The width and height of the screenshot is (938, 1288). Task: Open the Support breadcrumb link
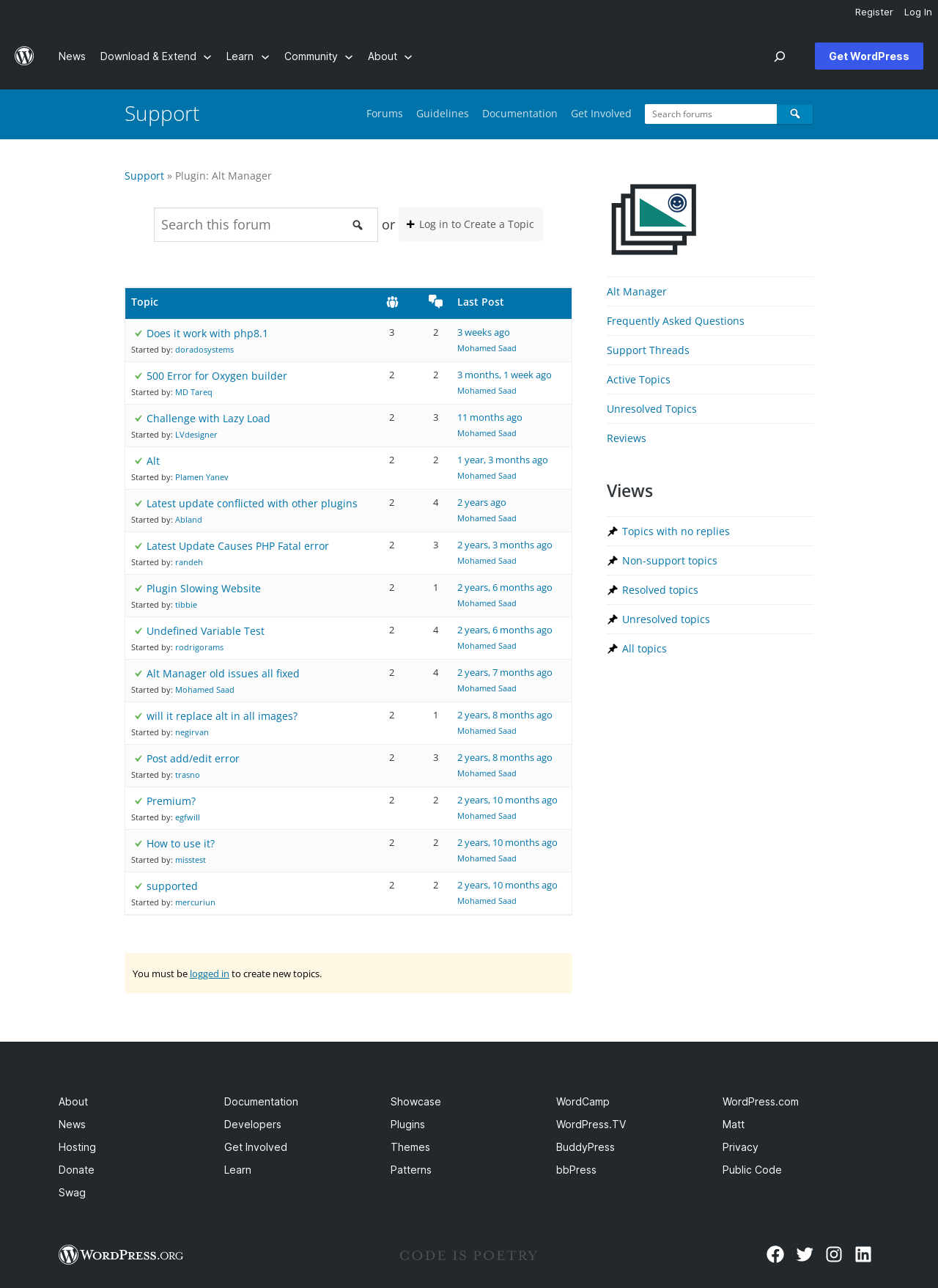coord(144,176)
